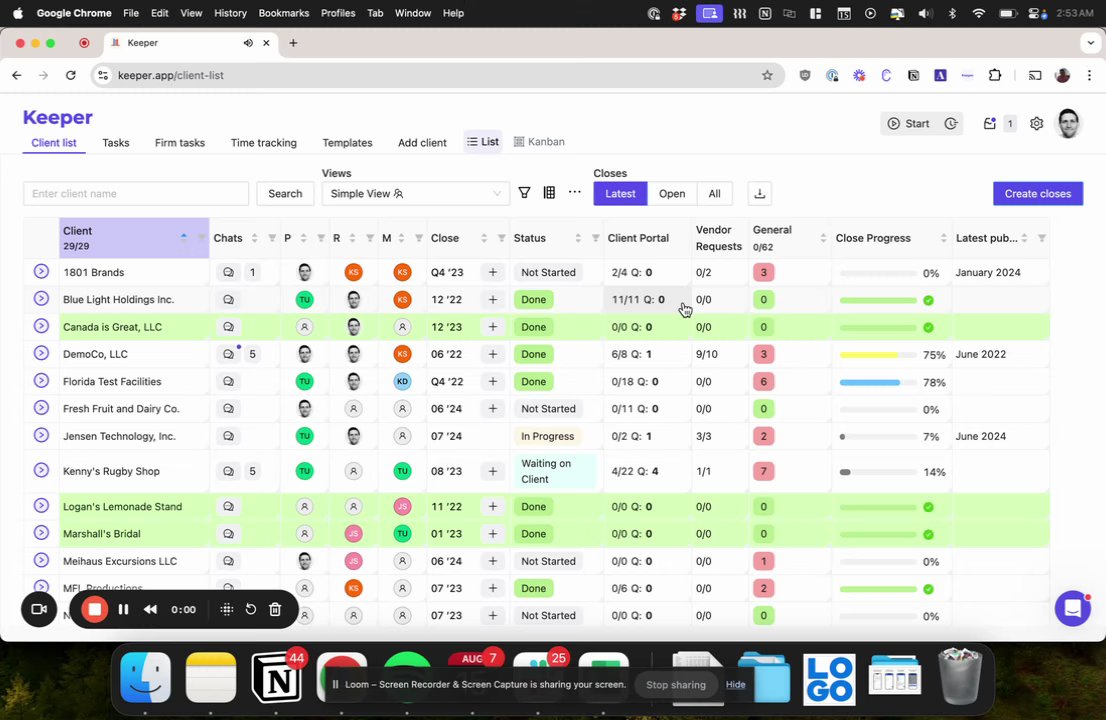Image resolution: width=1106 pixels, height=720 pixels.
Task: Select Open closes toggle
Action: 672,193
